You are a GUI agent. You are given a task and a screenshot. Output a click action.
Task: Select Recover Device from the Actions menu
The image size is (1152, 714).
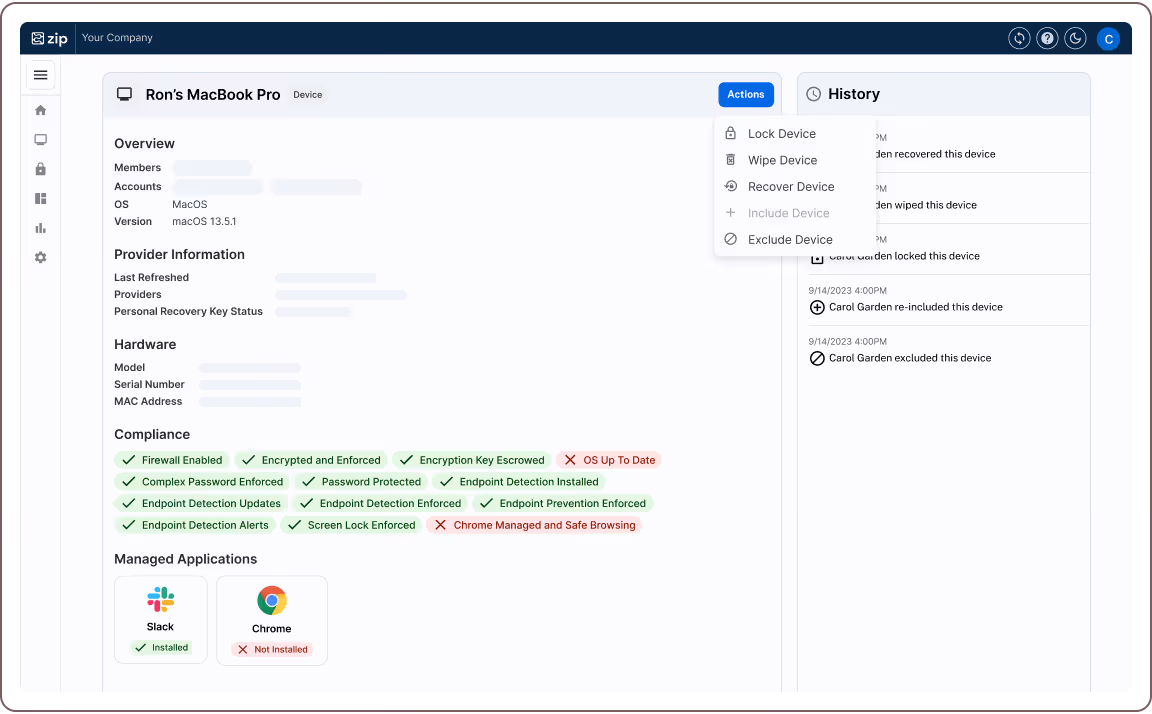tap(791, 186)
